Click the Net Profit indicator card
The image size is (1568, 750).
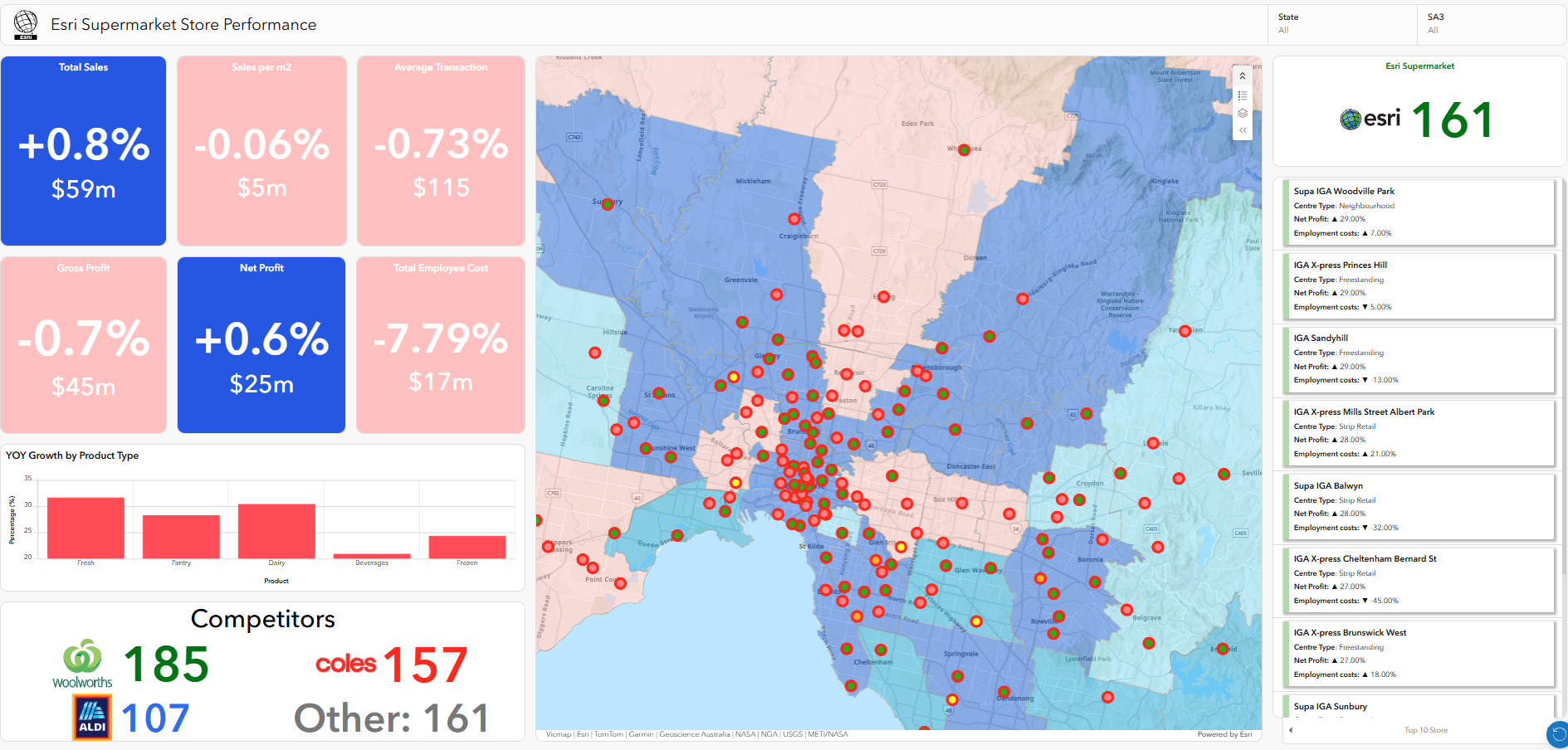click(261, 345)
